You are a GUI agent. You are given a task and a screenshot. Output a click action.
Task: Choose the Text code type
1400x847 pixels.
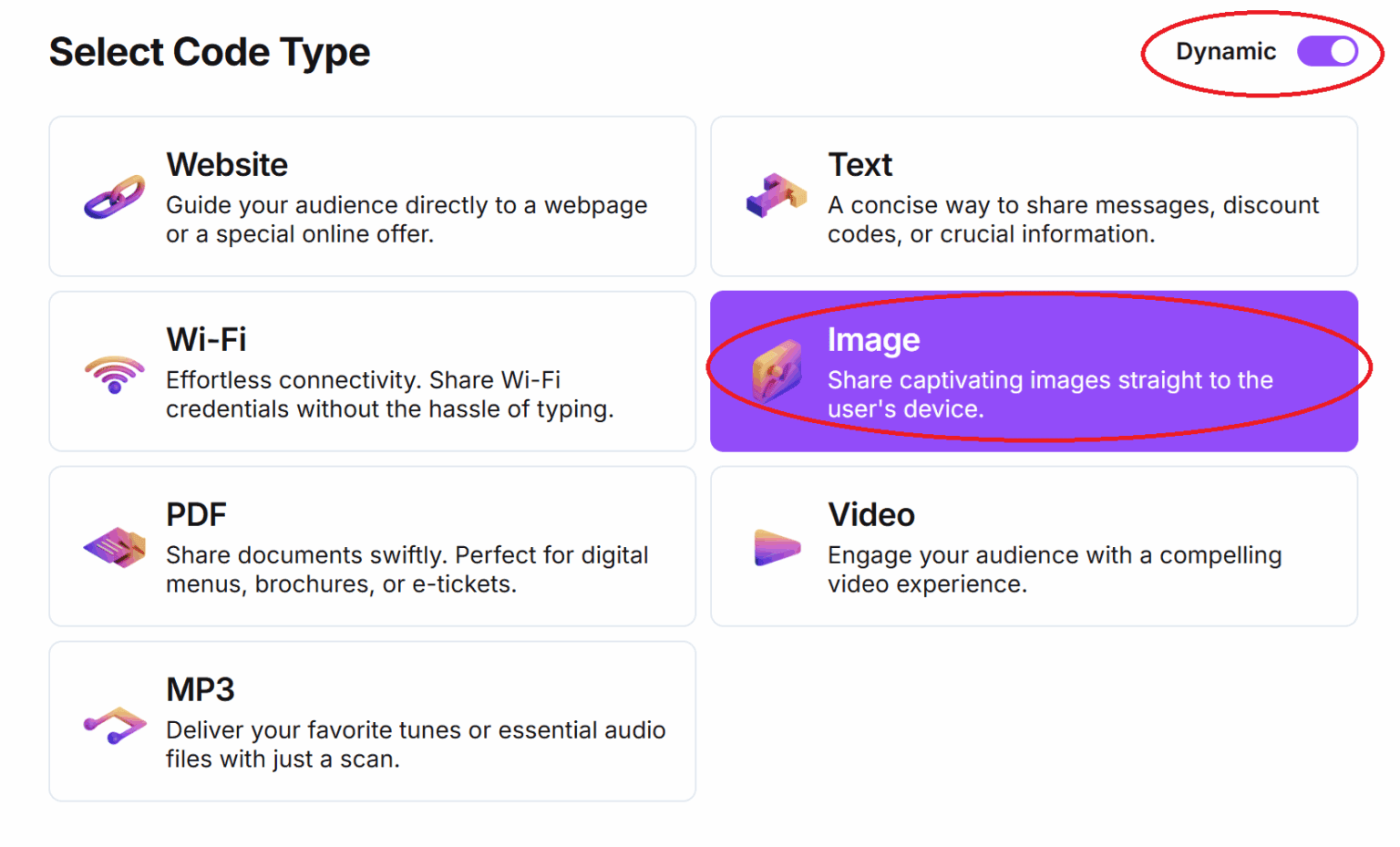click(x=1034, y=194)
